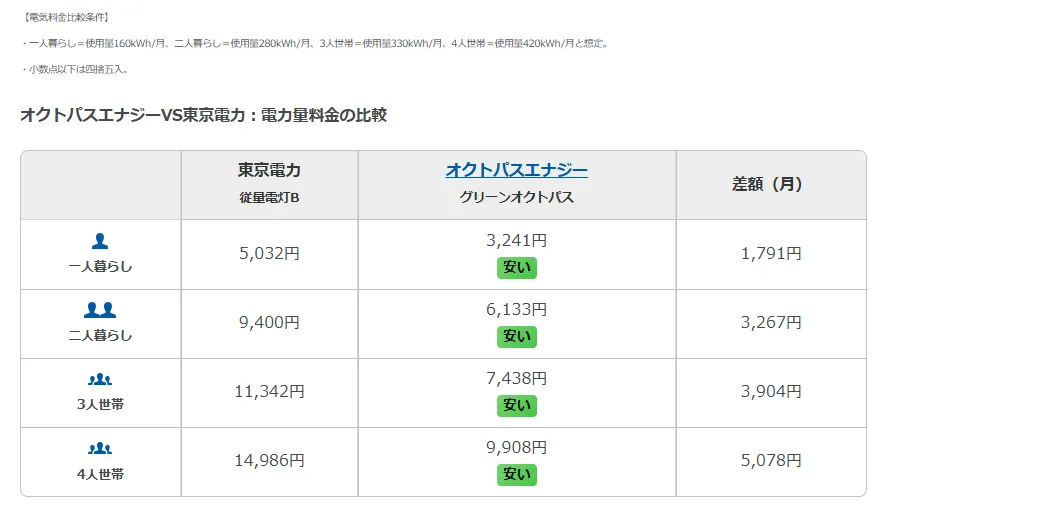Select the 3人世帯 row label
1060x513 pixels.
101,405
